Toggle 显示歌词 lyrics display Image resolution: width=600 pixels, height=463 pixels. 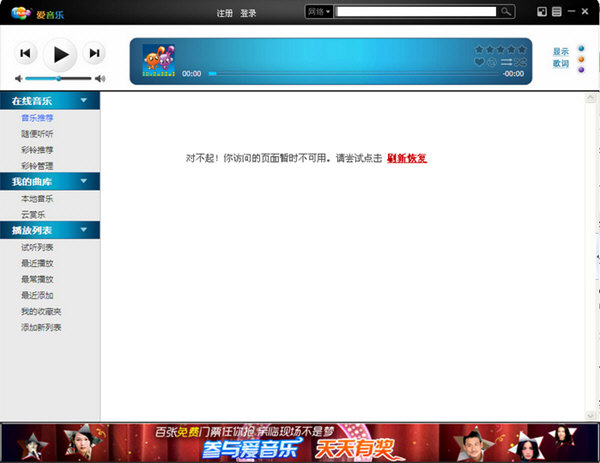click(x=560, y=58)
